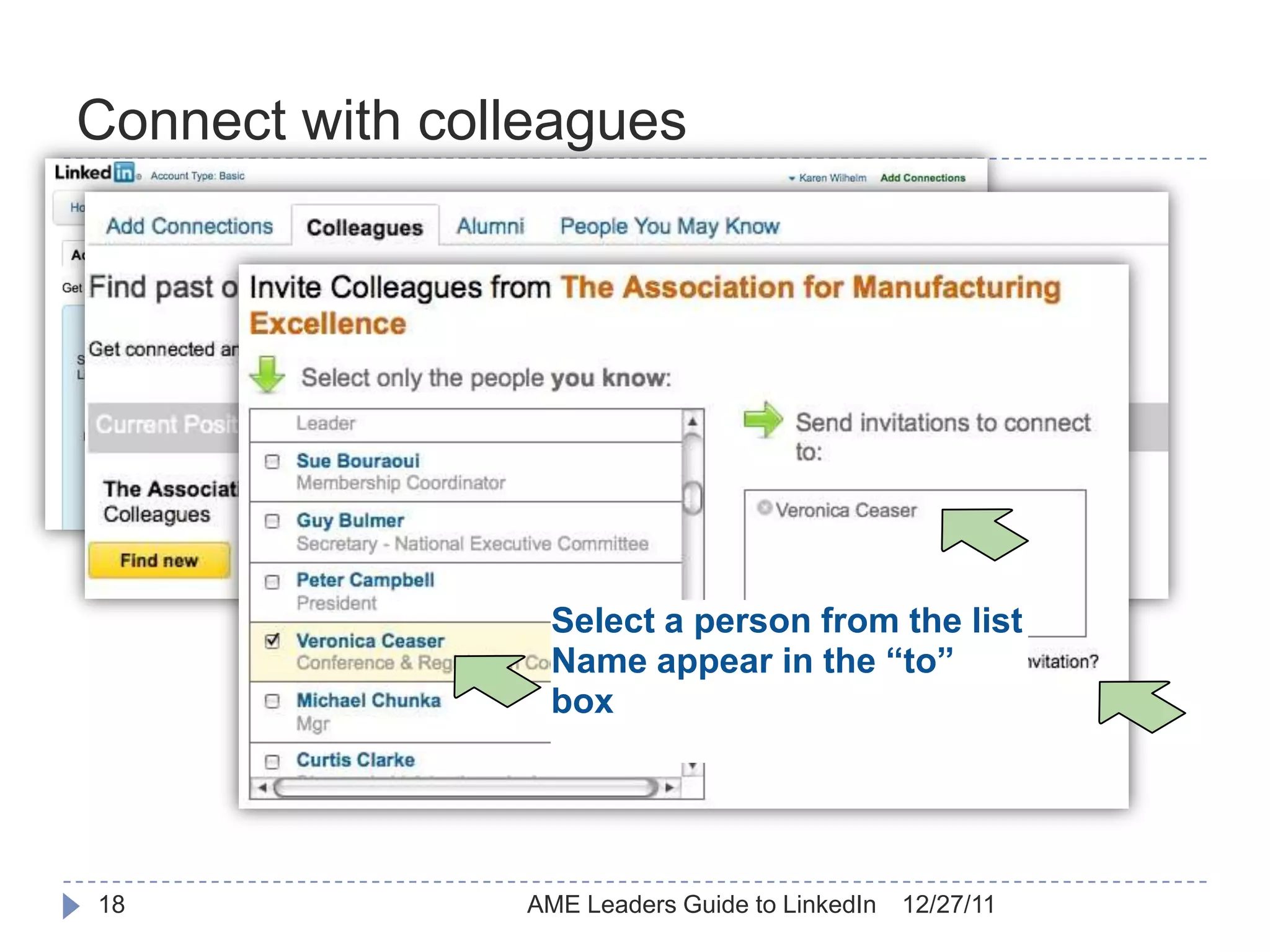Remove Veronica Ceaser from invitation box
This screenshot has height=952, width=1270.
coord(765,508)
